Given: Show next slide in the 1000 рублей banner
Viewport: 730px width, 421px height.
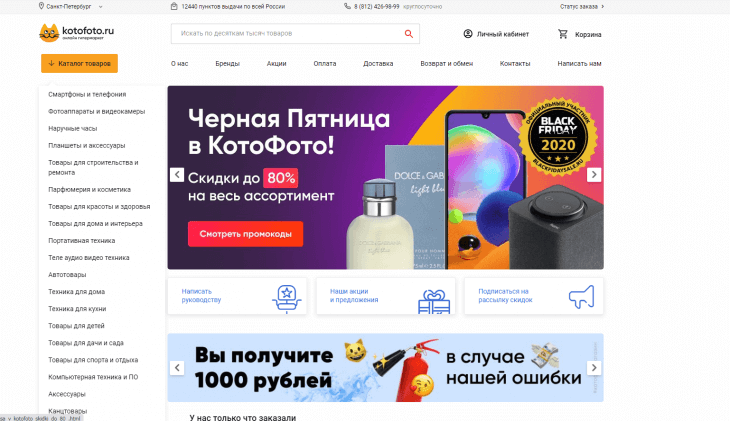Looking at the screenshot, I should point(594,367).
